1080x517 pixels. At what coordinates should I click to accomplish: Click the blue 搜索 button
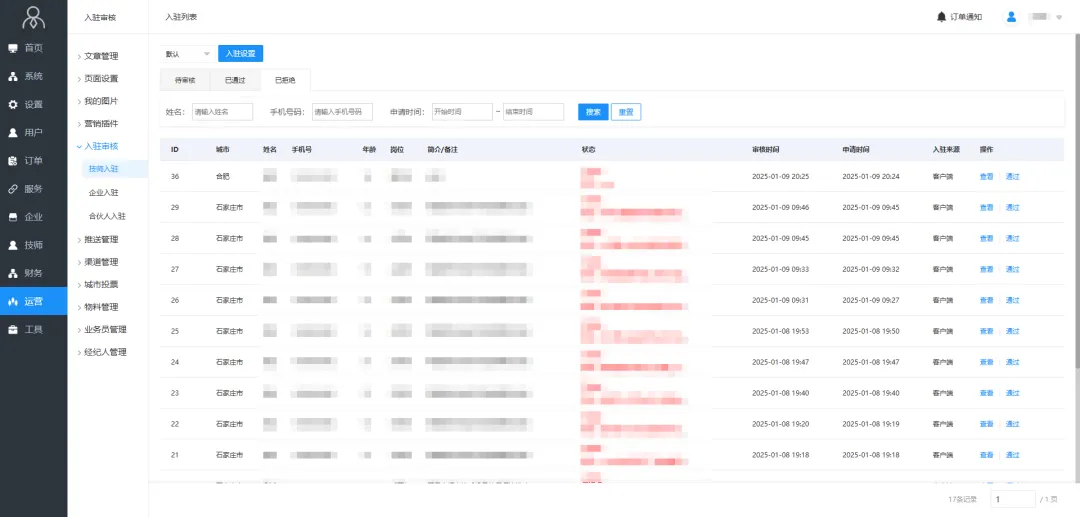(592, 112)
